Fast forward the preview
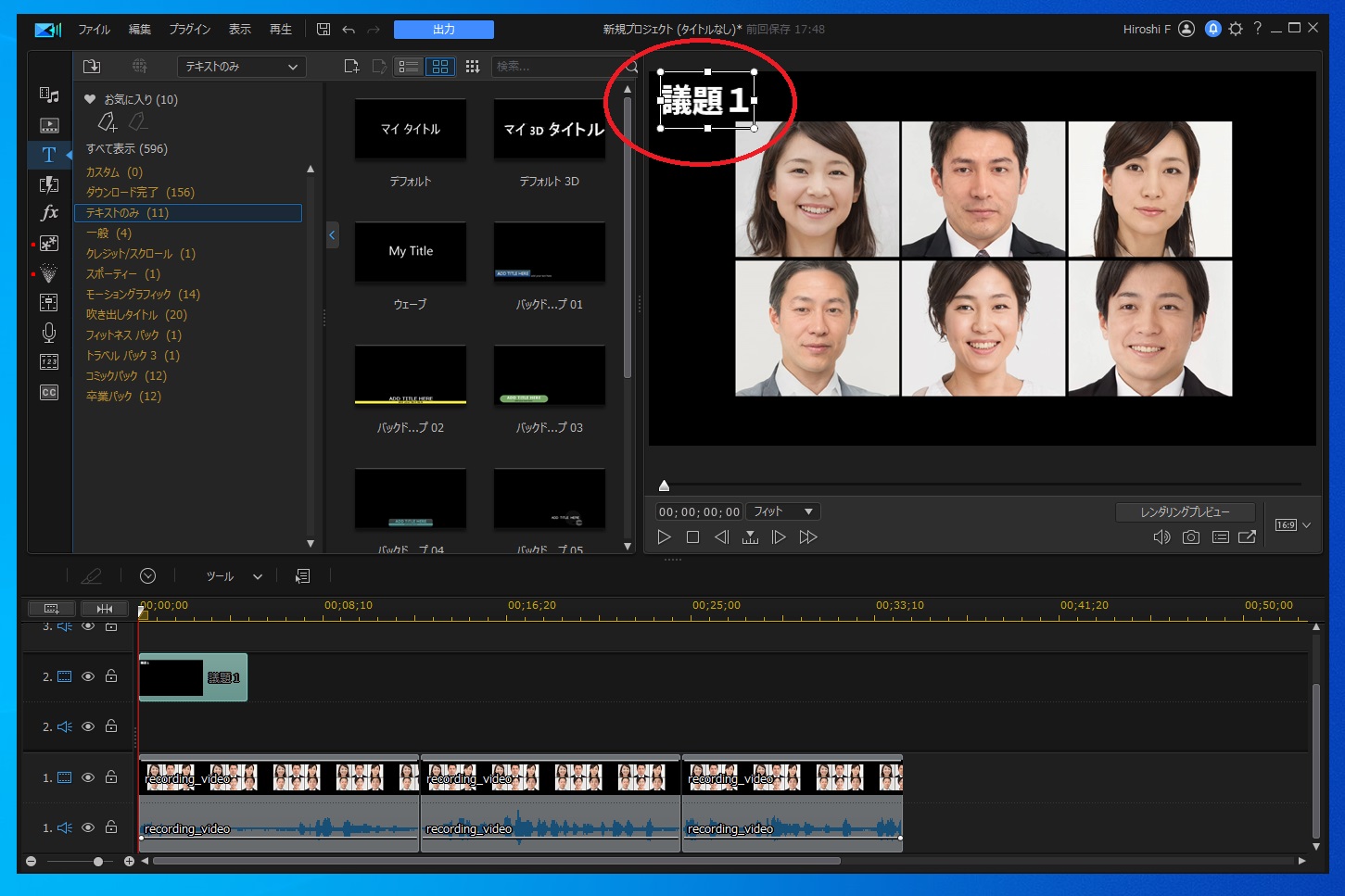This screenshot has height=896, width=1345. click(x=808, y=537)
